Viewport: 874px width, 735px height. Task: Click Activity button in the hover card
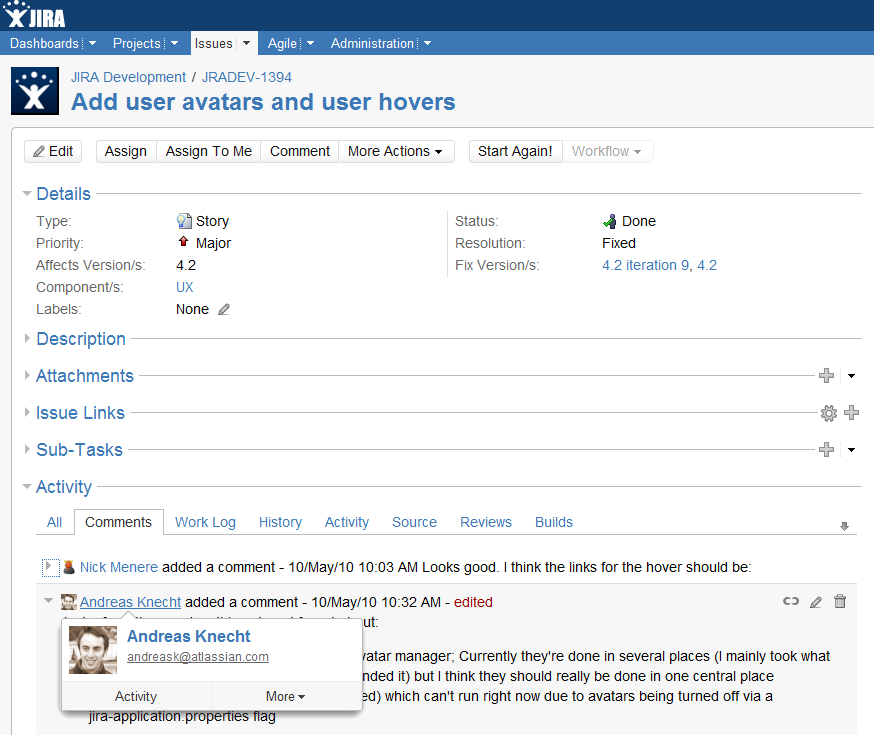(136, 697)
